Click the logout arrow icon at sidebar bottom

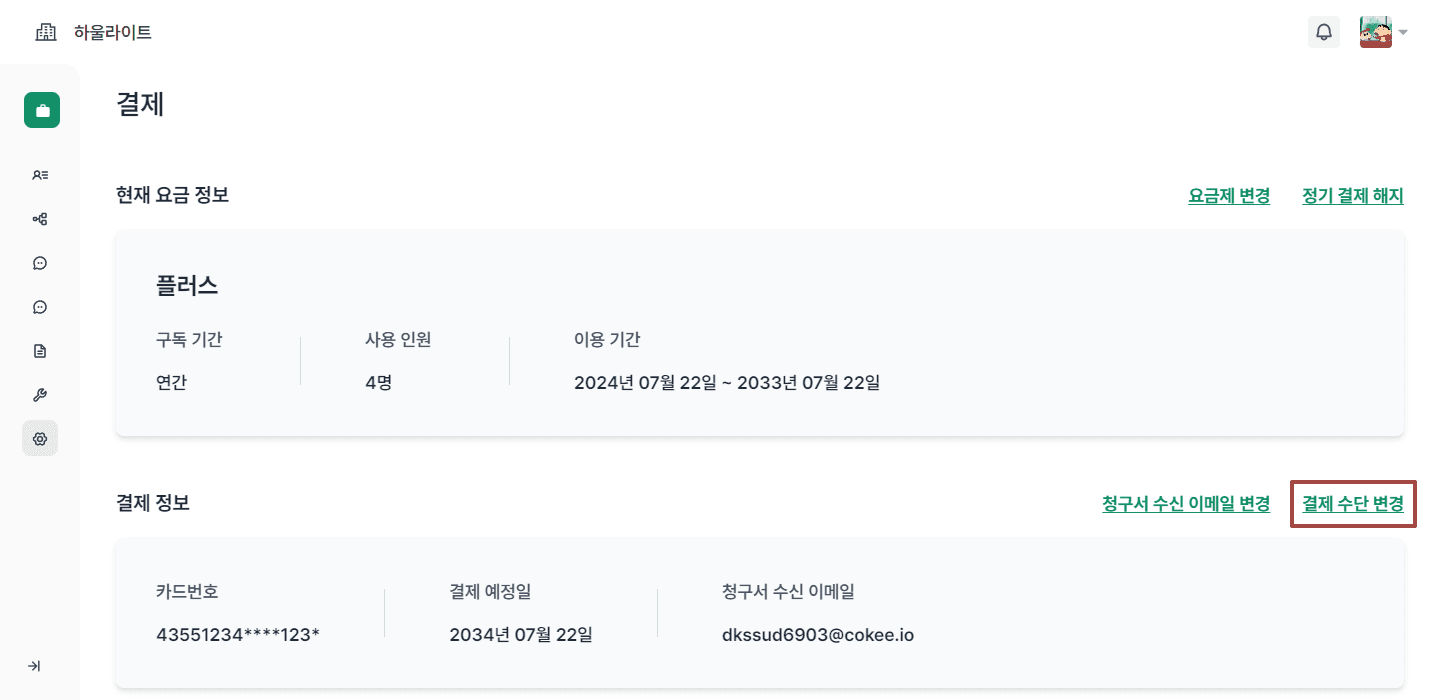pos(36,665)
